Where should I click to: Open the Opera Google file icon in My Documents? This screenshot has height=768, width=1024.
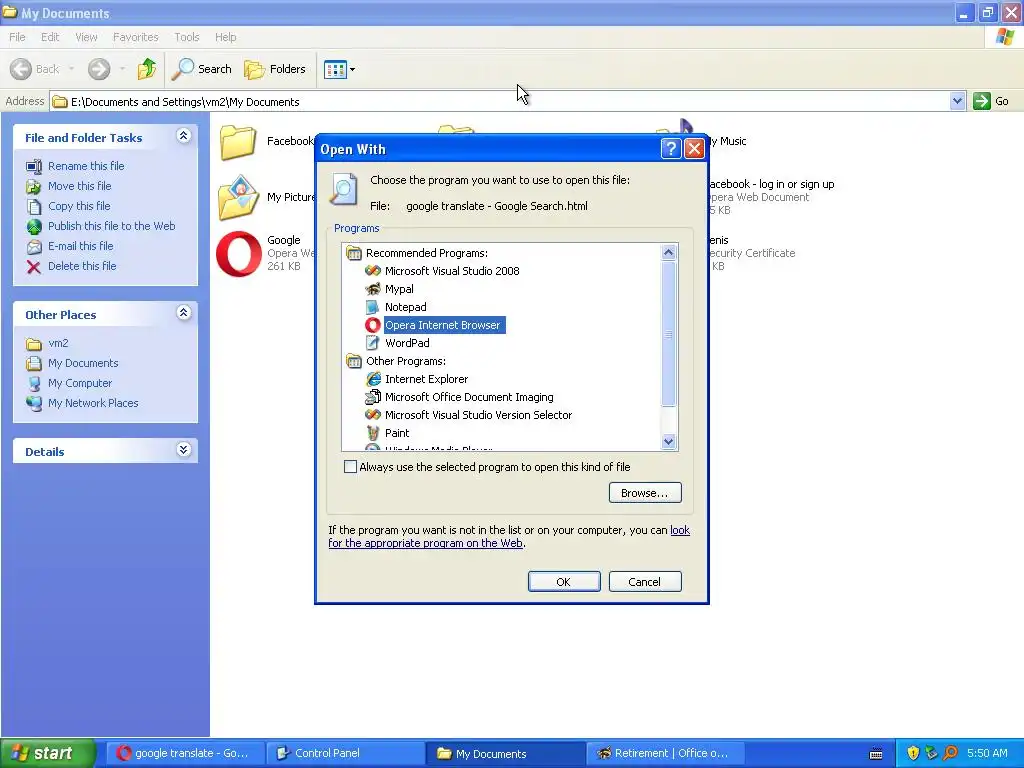(239, 254)
